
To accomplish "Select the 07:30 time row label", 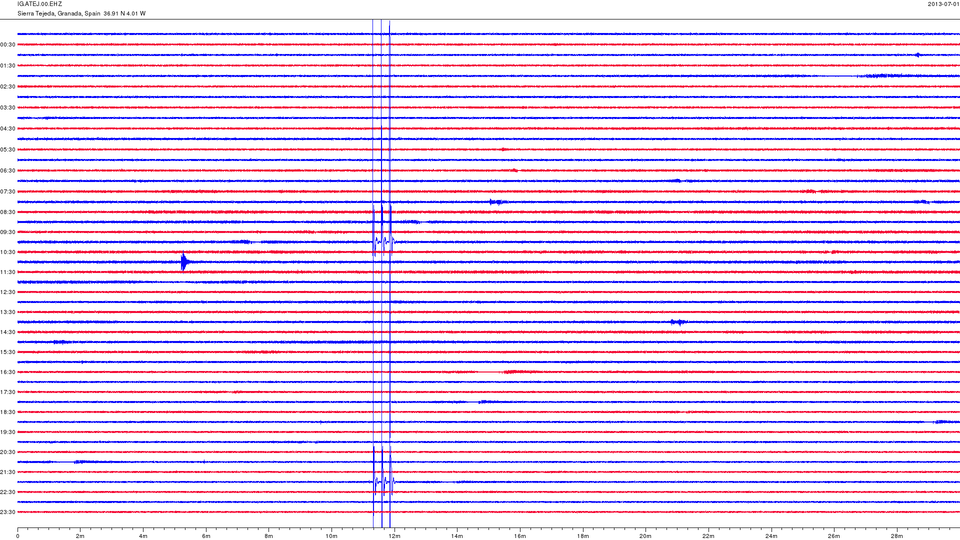I will [x=8, y=192].
